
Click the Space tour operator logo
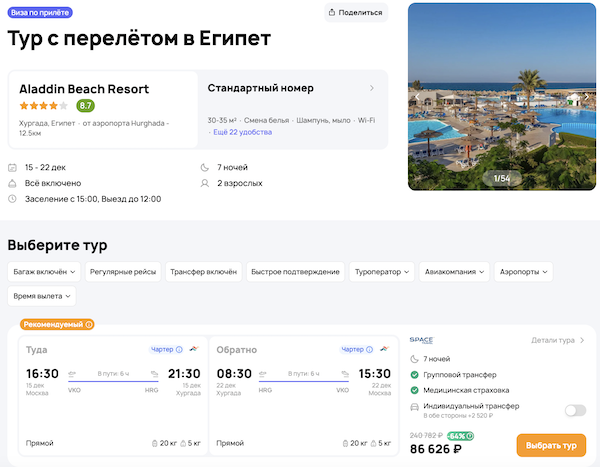point(421,340)
